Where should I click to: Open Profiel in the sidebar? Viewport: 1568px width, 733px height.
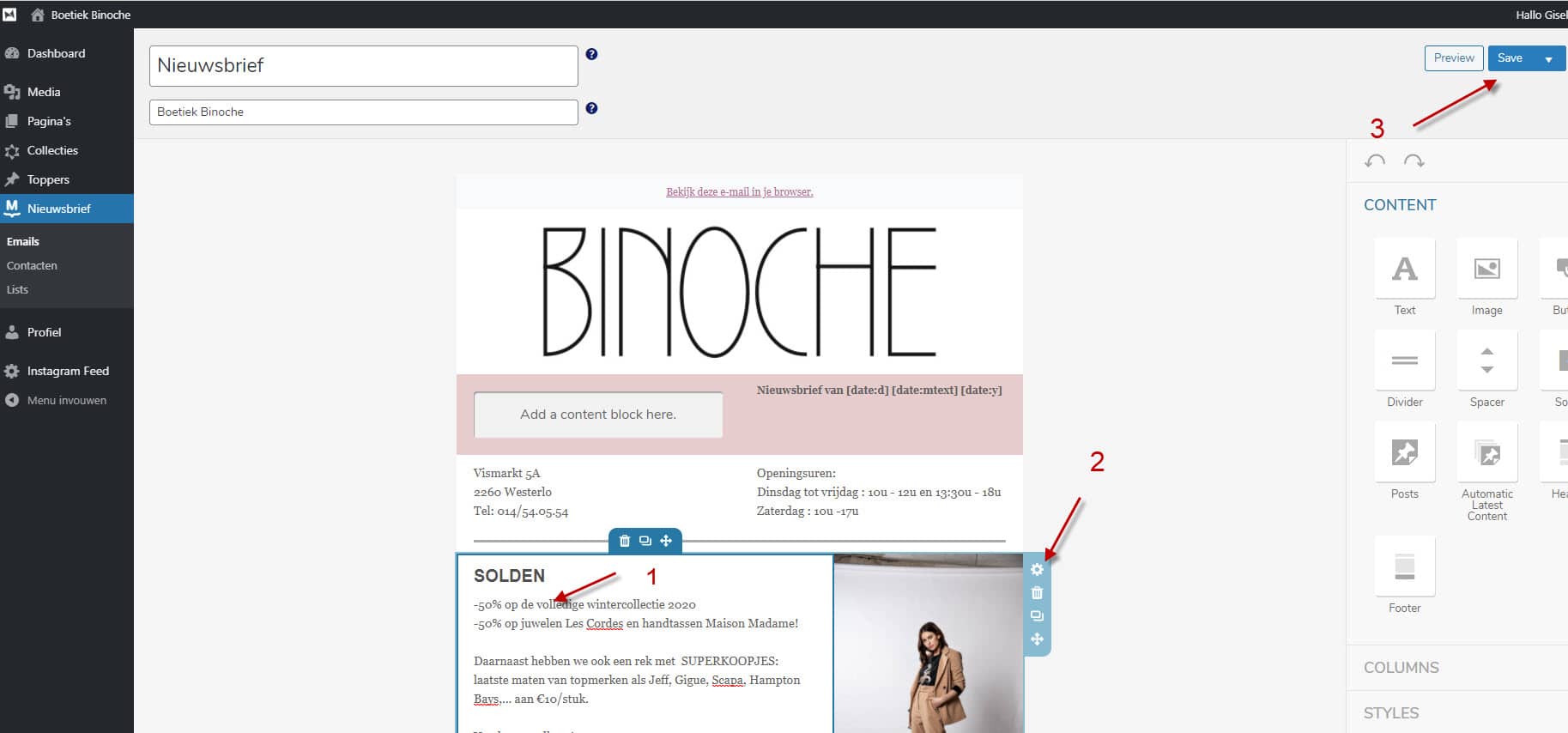[44, 332]
